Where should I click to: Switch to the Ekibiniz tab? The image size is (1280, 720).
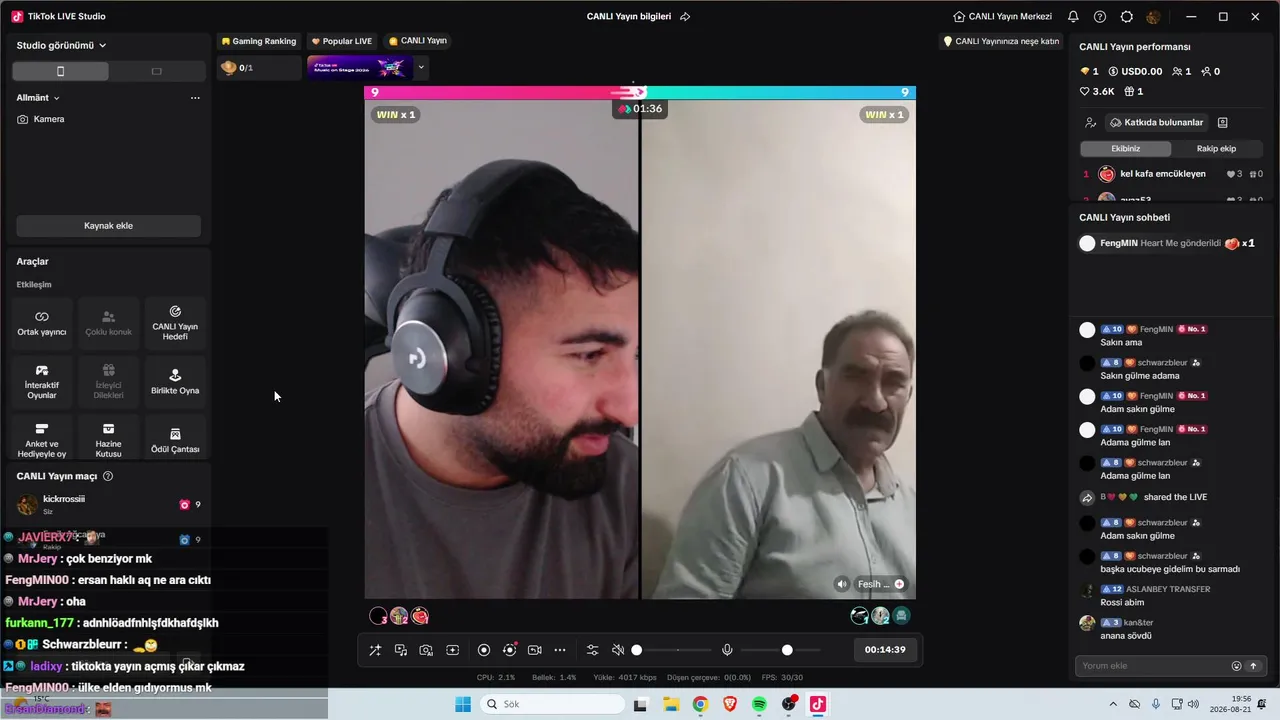click(x=1126, y=149)
